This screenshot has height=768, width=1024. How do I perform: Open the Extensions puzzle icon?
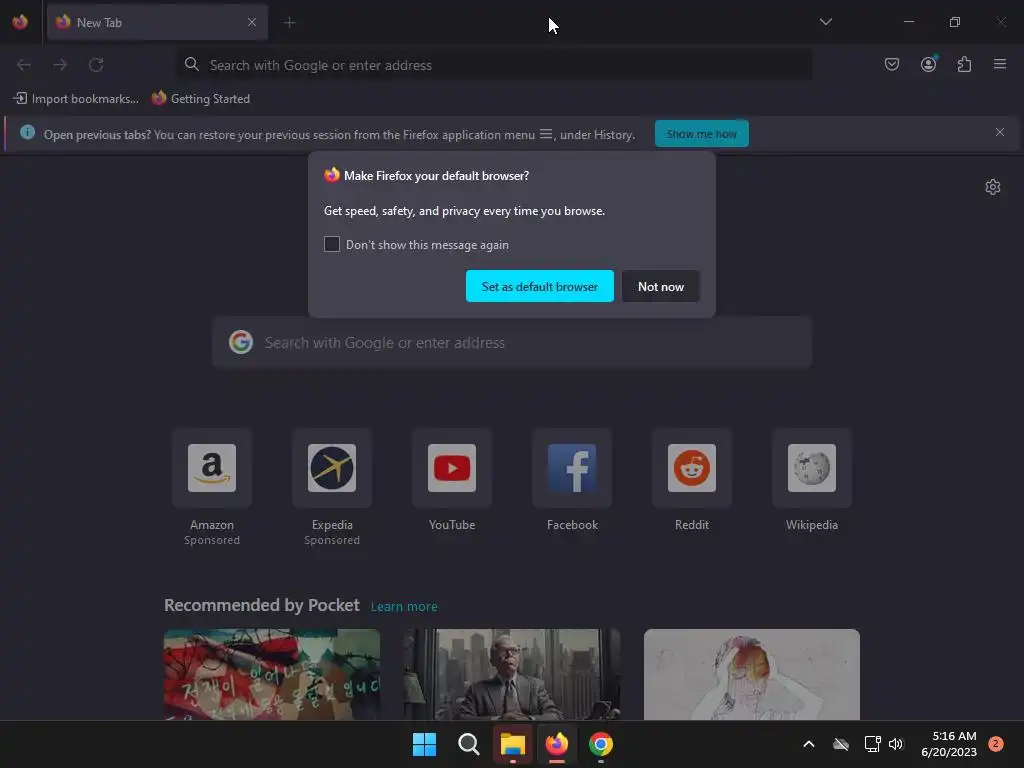pyautogui.click(x=964, y=64)
